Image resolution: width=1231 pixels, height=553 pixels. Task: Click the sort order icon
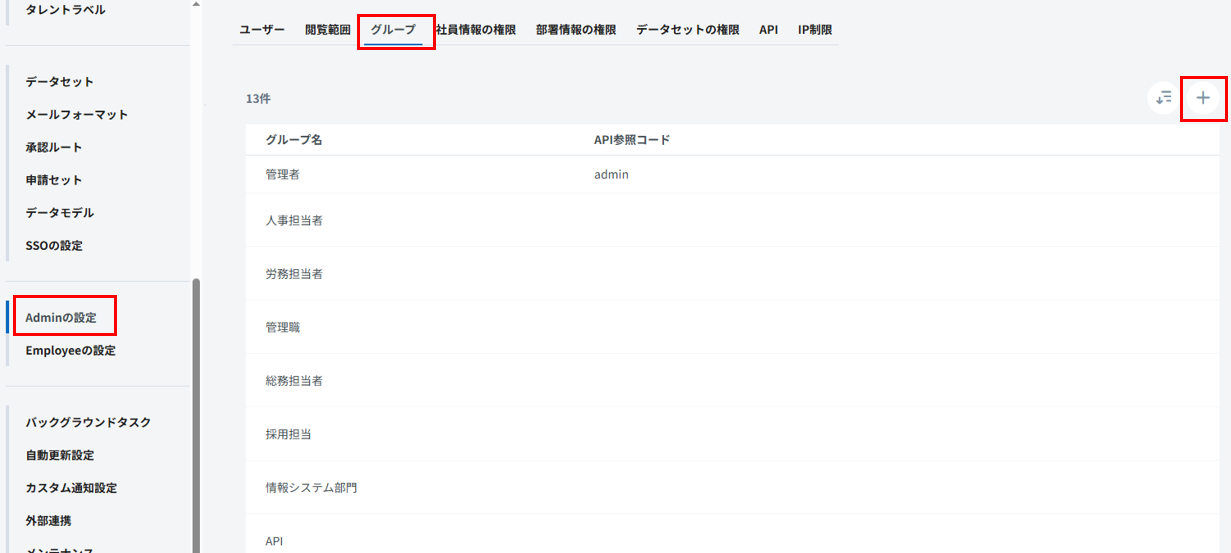point(1163,98)
